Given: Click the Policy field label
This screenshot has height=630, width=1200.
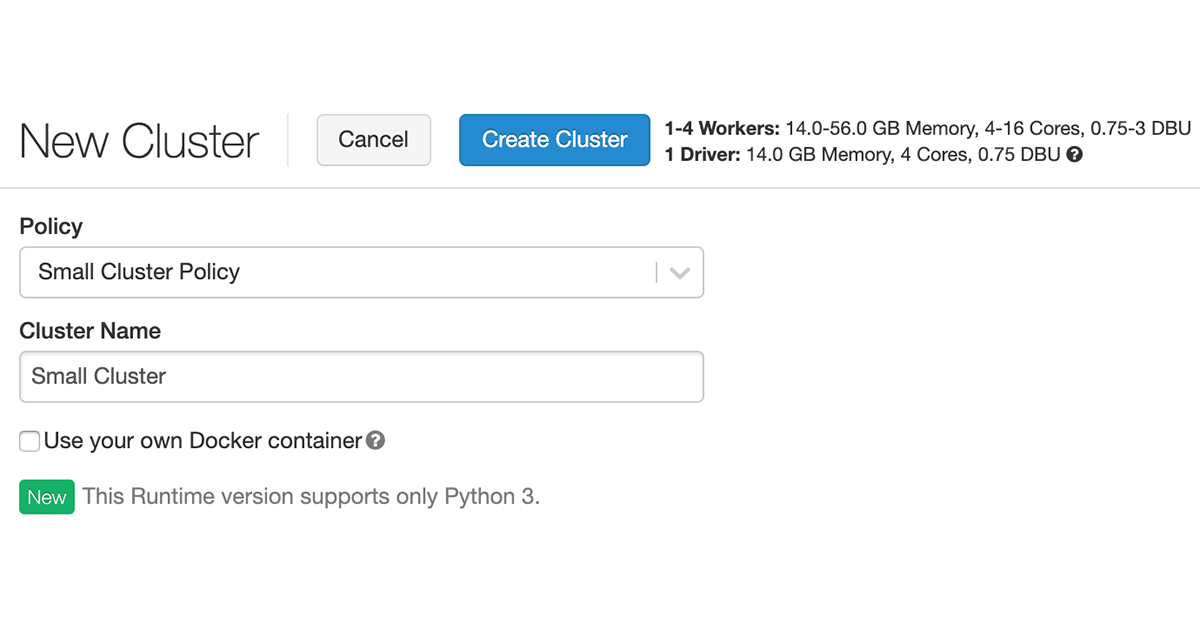Looking at the screenshot, I should coord(51,227).
